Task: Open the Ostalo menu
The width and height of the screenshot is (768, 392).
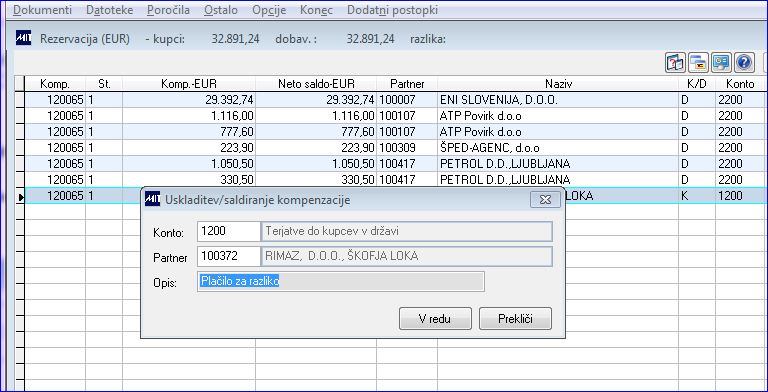Action: coord(221,10)
